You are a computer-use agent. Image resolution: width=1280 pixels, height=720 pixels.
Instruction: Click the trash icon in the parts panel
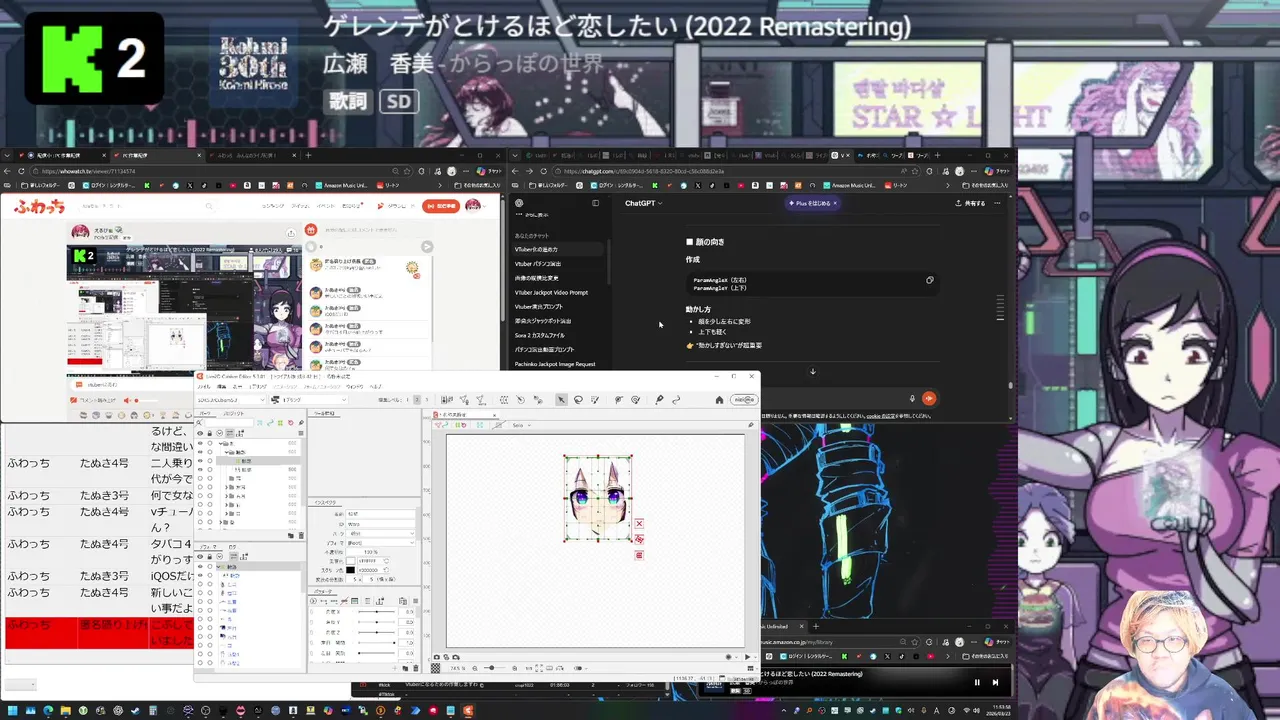301,535
